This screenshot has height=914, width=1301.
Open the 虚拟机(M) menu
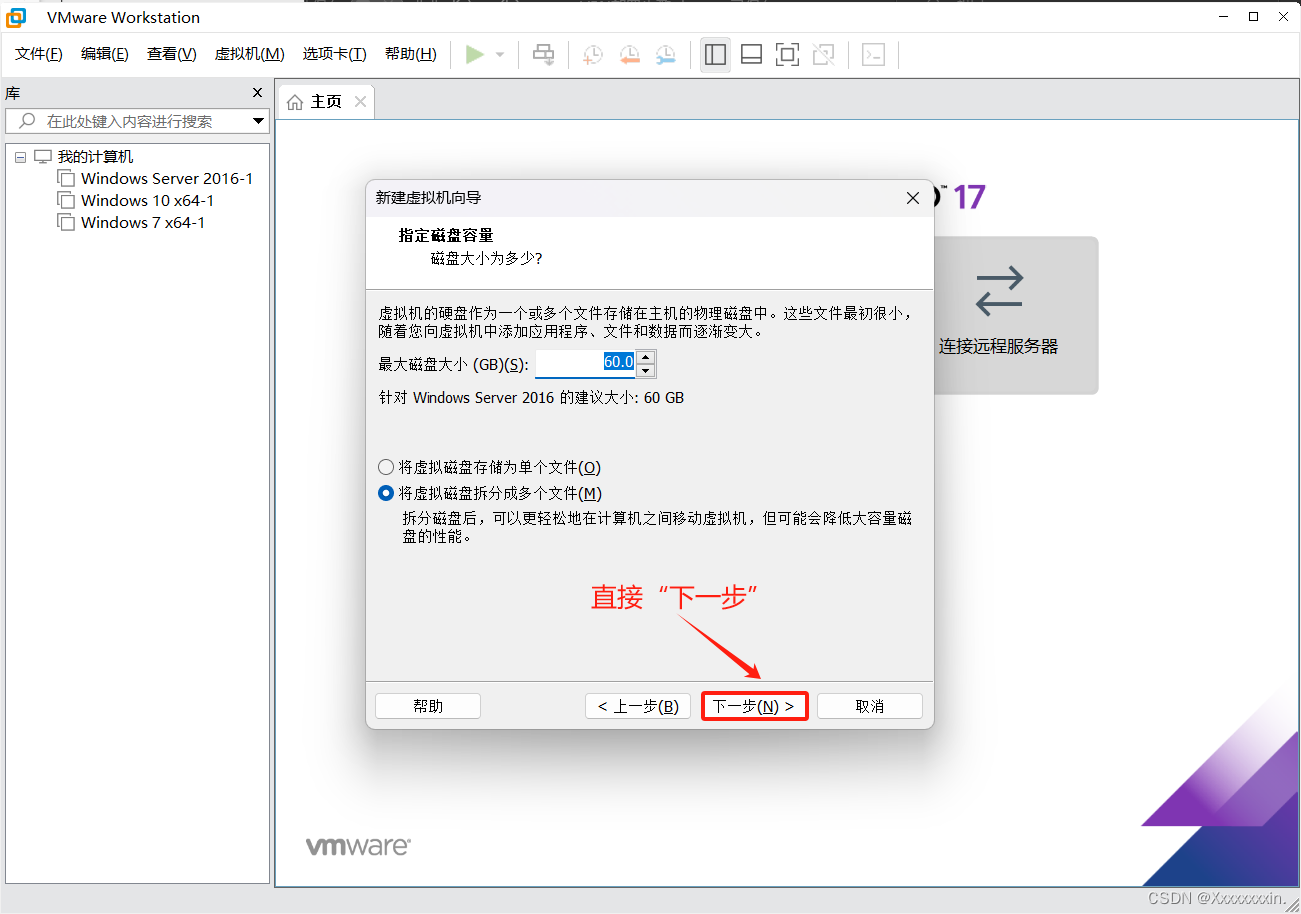[249, 54]
